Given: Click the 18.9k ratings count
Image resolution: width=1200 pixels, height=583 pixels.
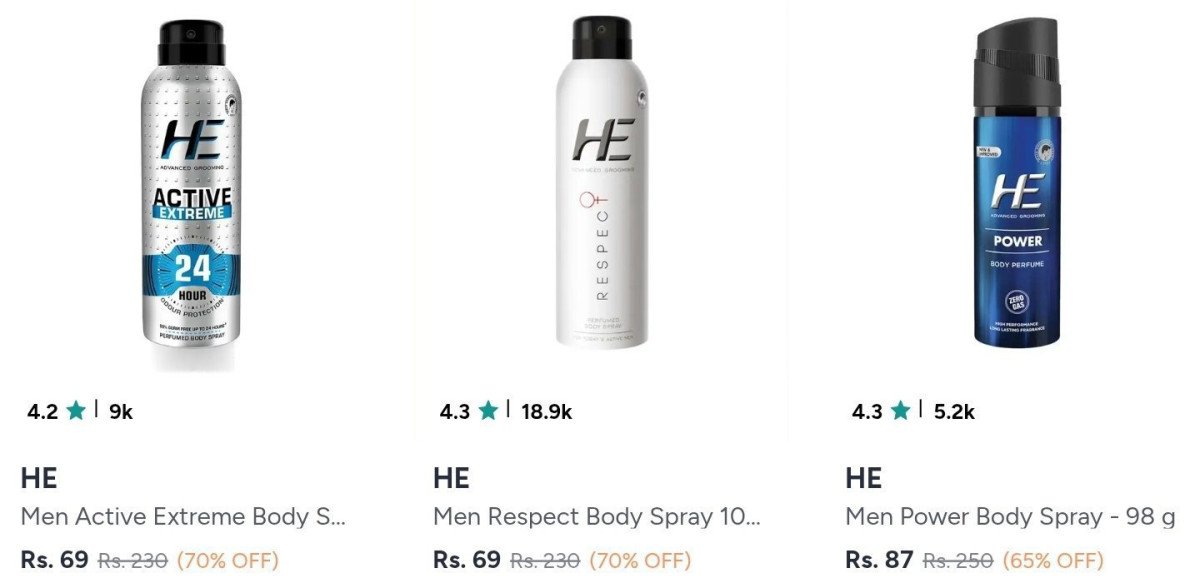Looking at the screenshot, I should (x=546, y=411).
